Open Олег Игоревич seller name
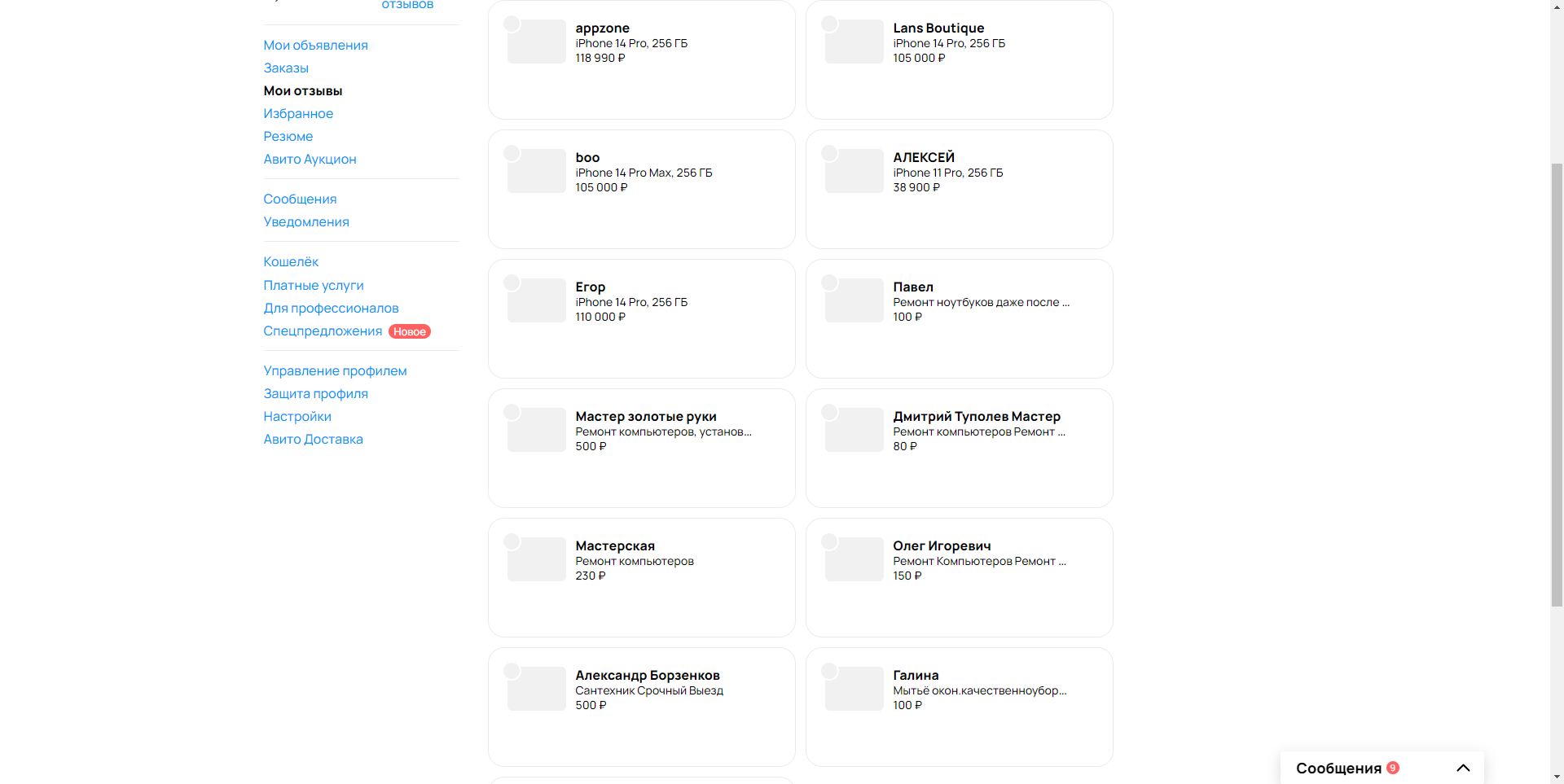 coord(942,545)
